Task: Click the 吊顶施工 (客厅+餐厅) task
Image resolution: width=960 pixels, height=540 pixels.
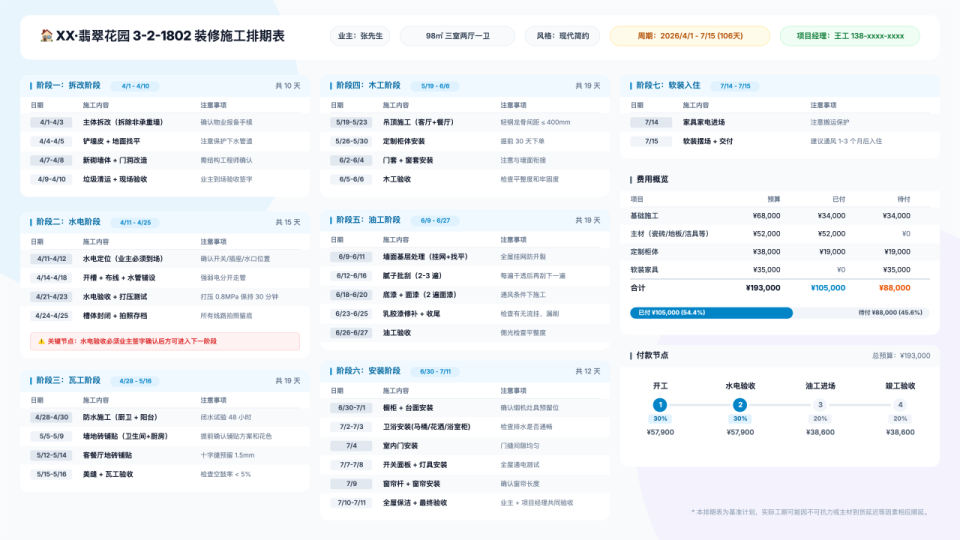Action: (418, 122)
